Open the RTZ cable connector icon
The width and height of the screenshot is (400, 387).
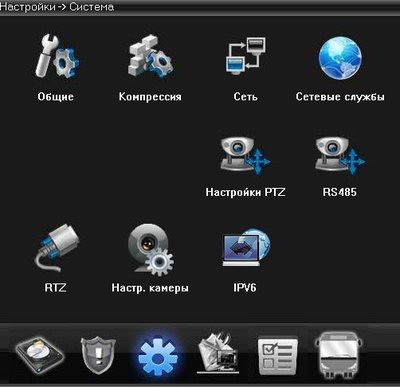(56, 247)
